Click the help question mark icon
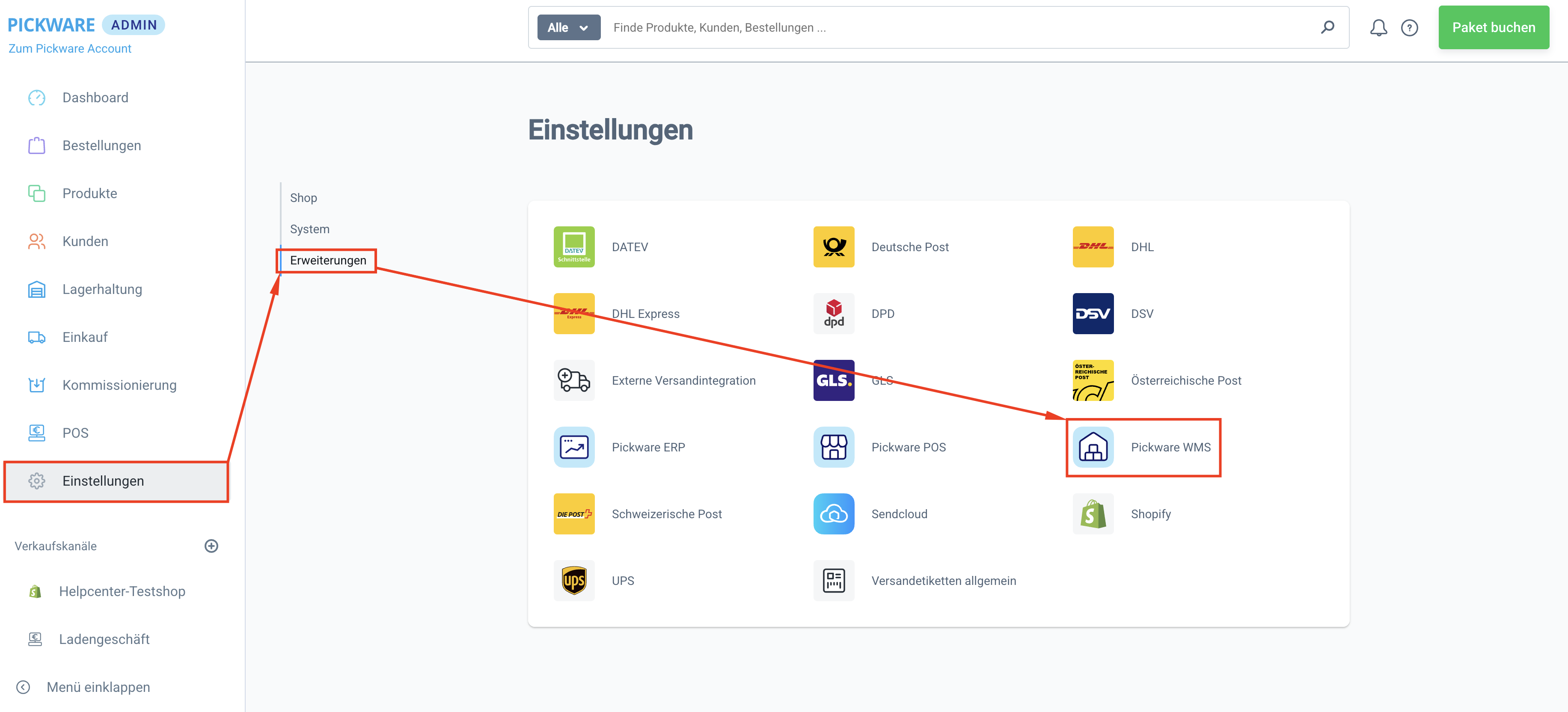 pos(1409,28)
